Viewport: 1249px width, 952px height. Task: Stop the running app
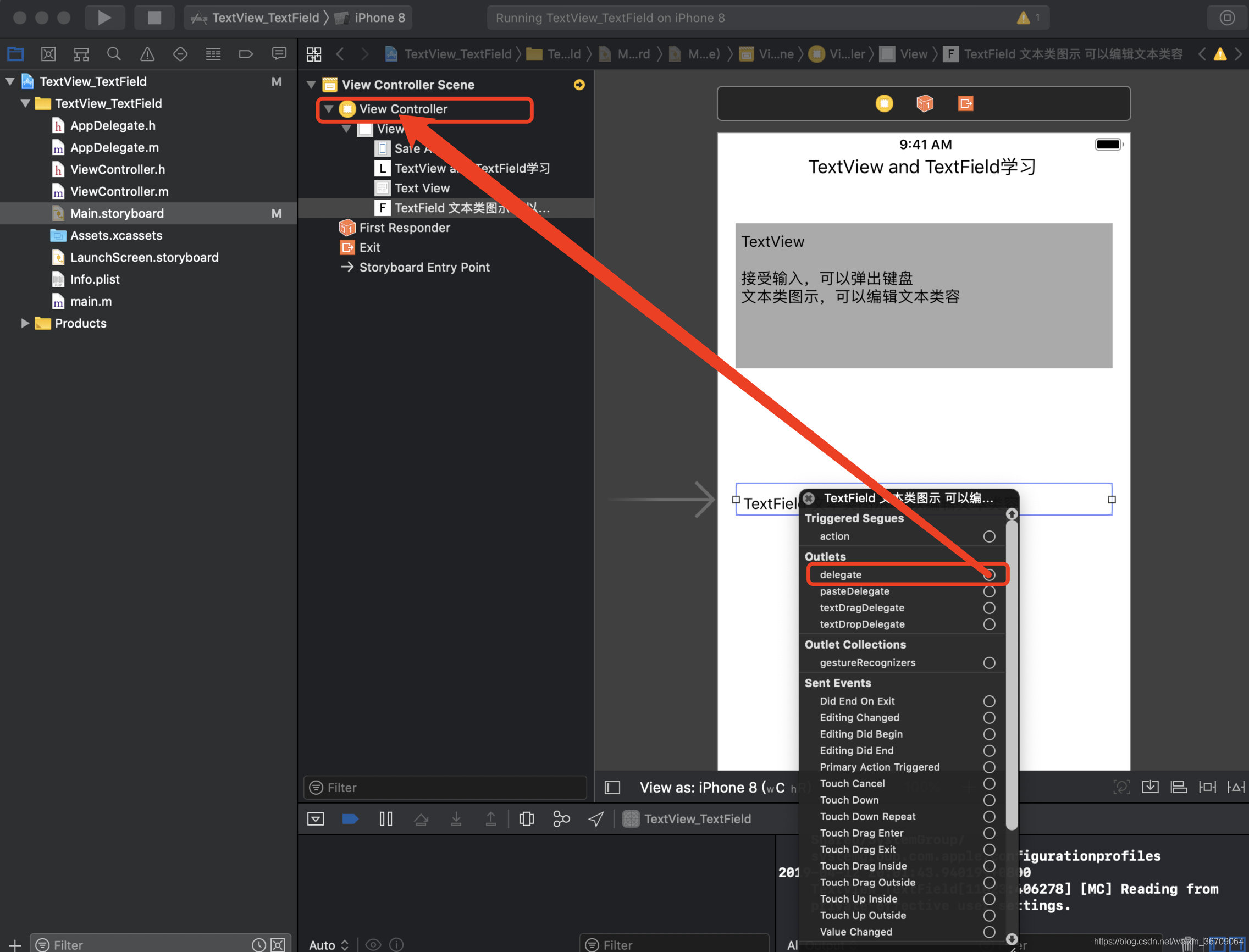pyautogui.click(x=154, y=18)
